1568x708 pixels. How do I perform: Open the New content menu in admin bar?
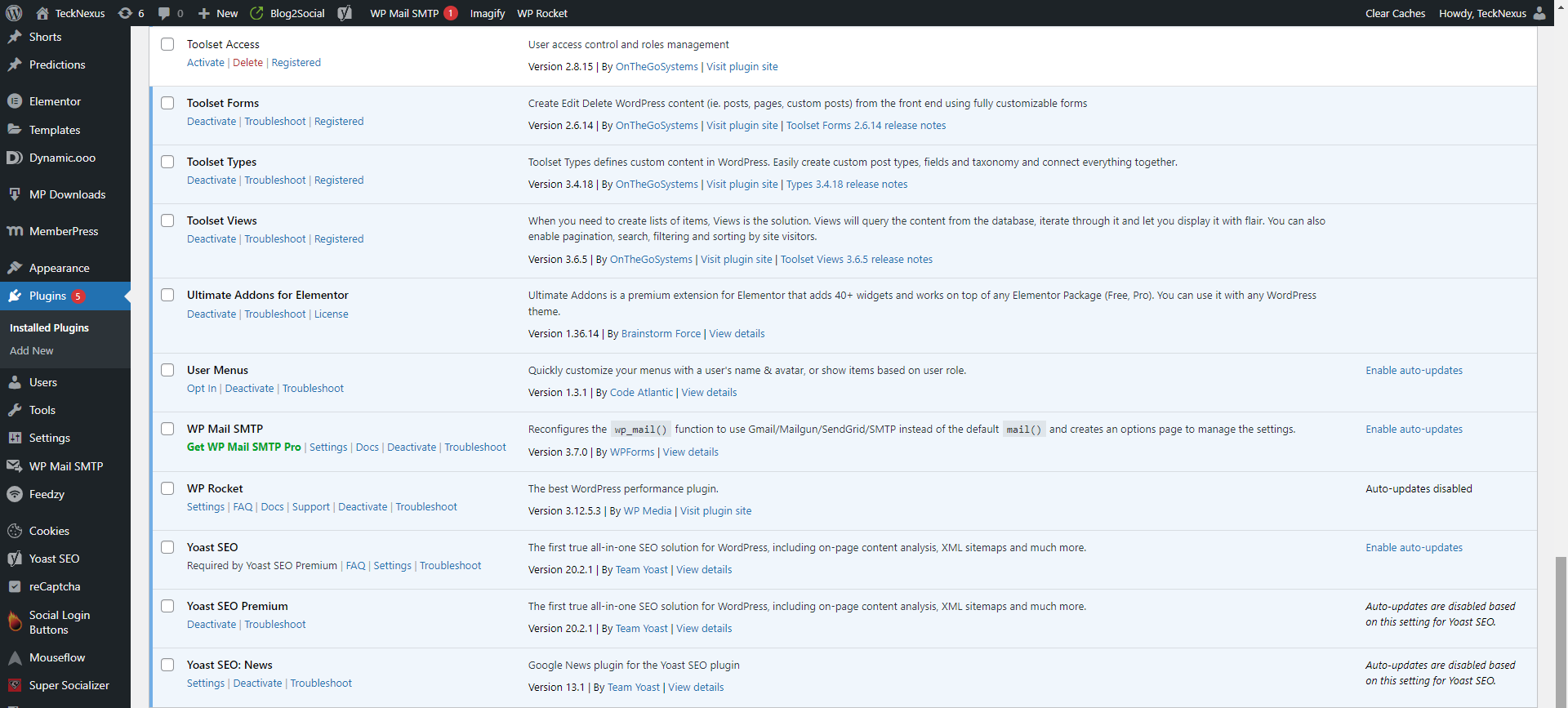coord(218,13)
